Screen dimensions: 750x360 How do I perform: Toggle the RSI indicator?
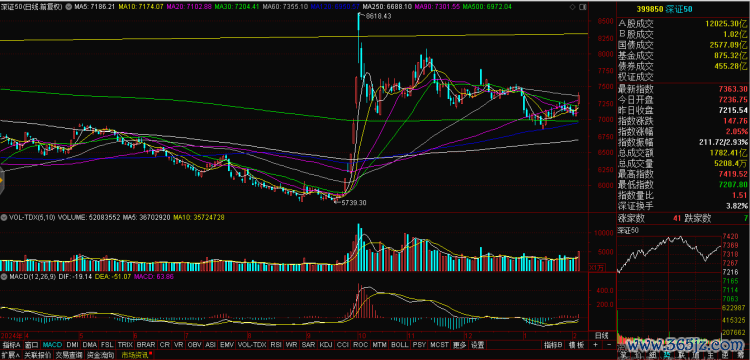pos(276,344)
